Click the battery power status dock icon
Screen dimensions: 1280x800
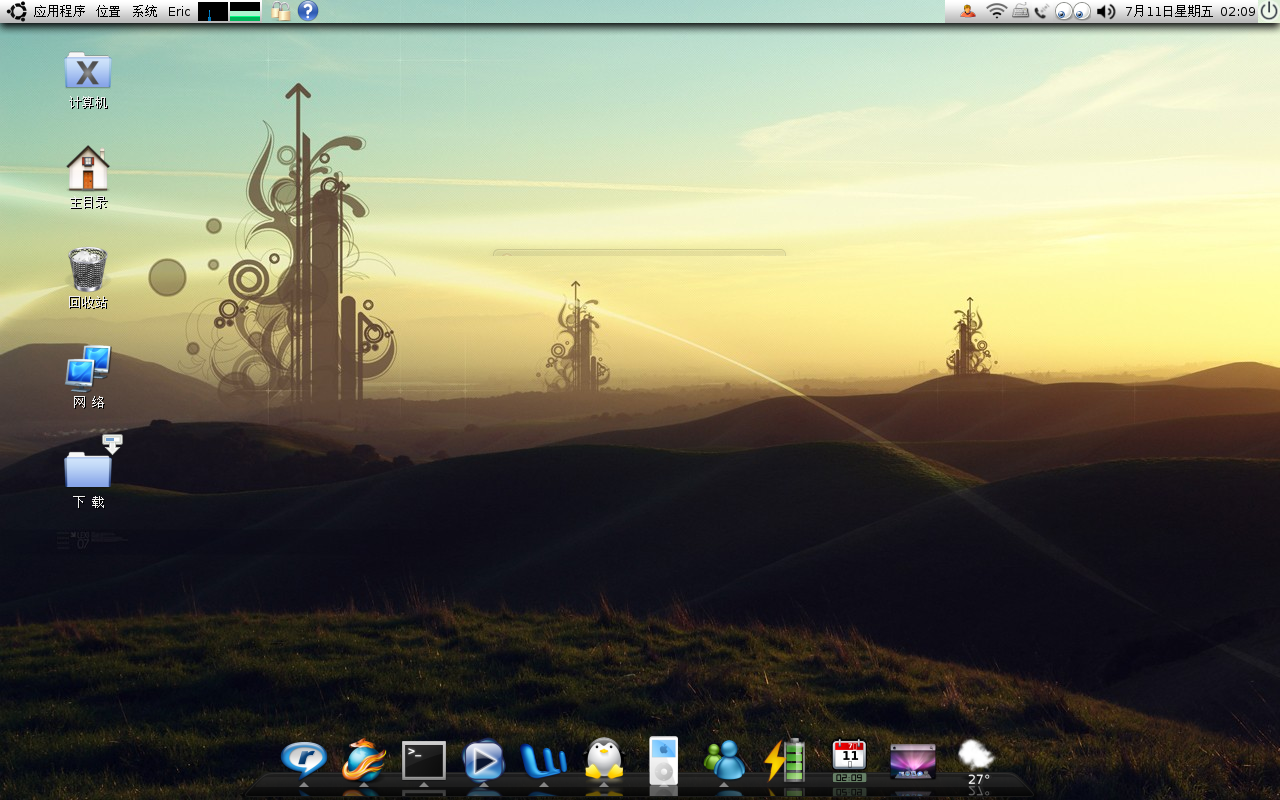point(785,760)
